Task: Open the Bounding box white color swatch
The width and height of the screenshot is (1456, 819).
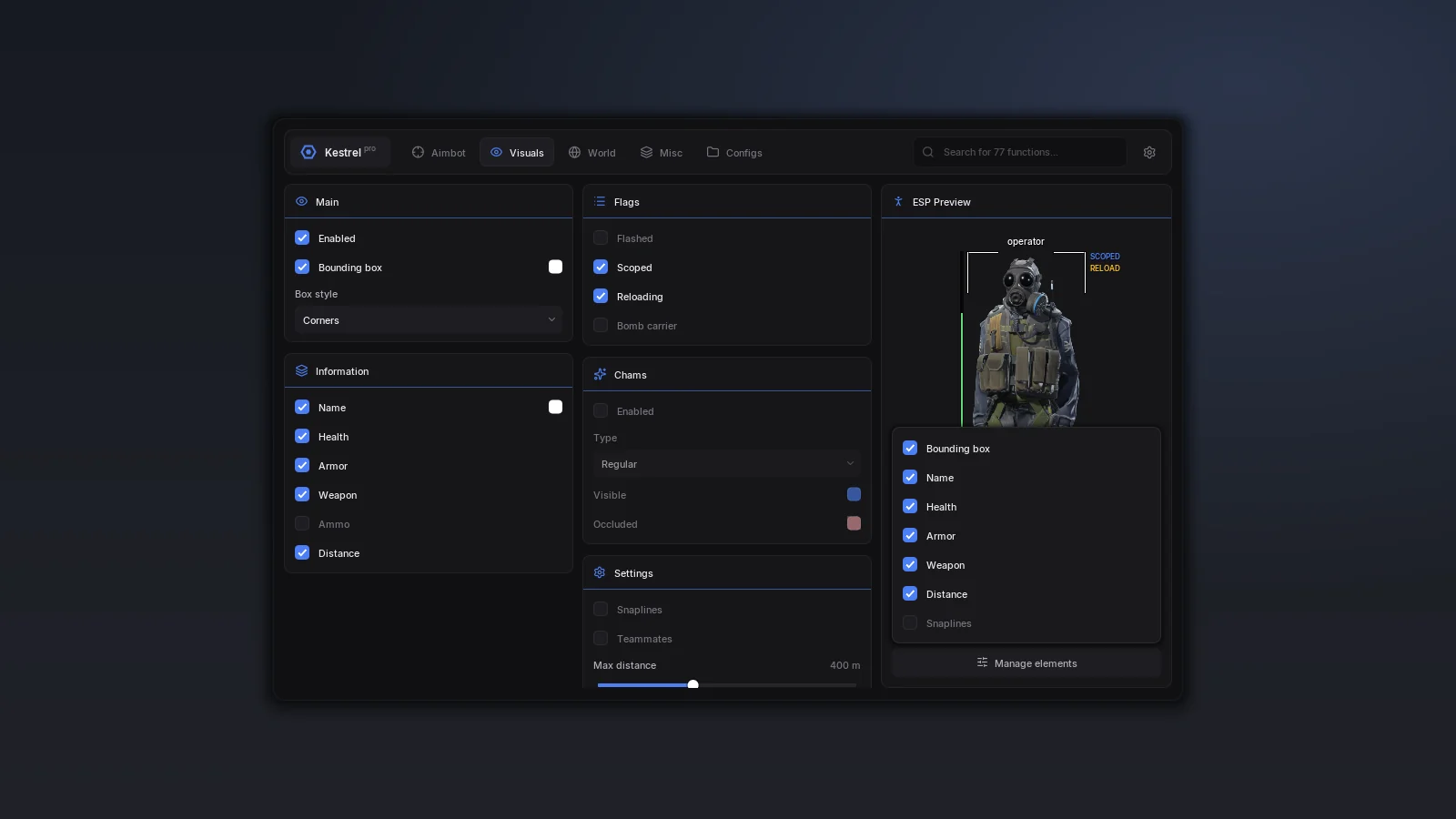Action: click(555, 267)
